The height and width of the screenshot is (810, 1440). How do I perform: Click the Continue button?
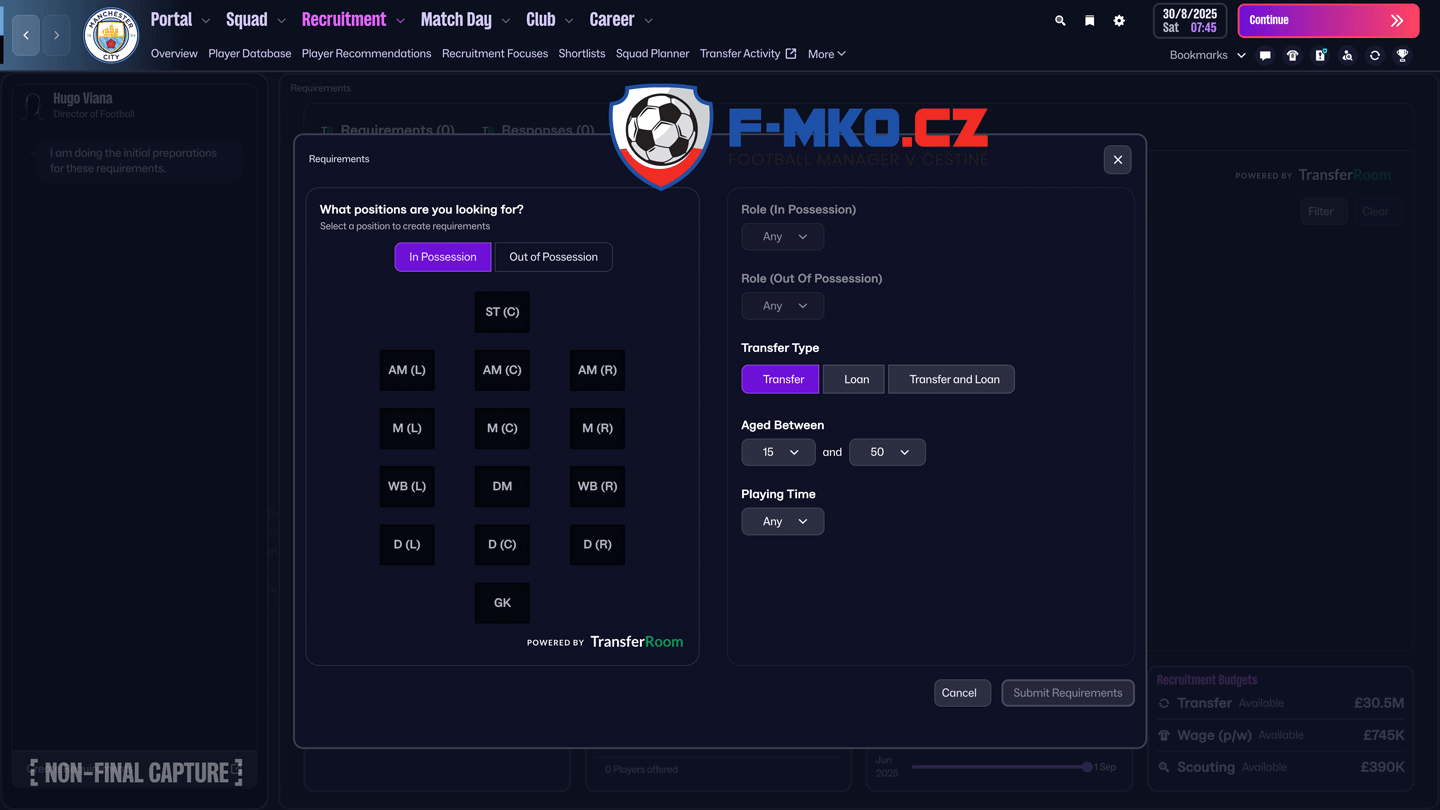1327,21
